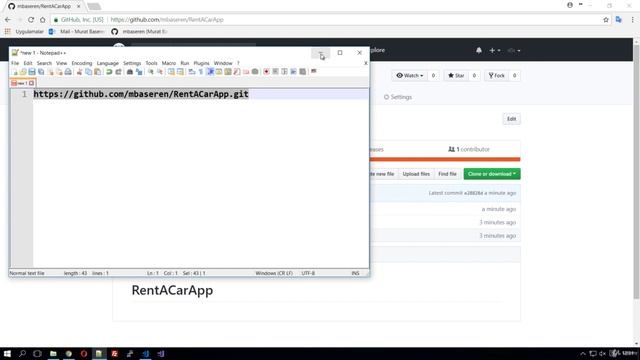Click the Find file button
The image size is (640, 360).
pyautogui.click(x=447, y=174)
